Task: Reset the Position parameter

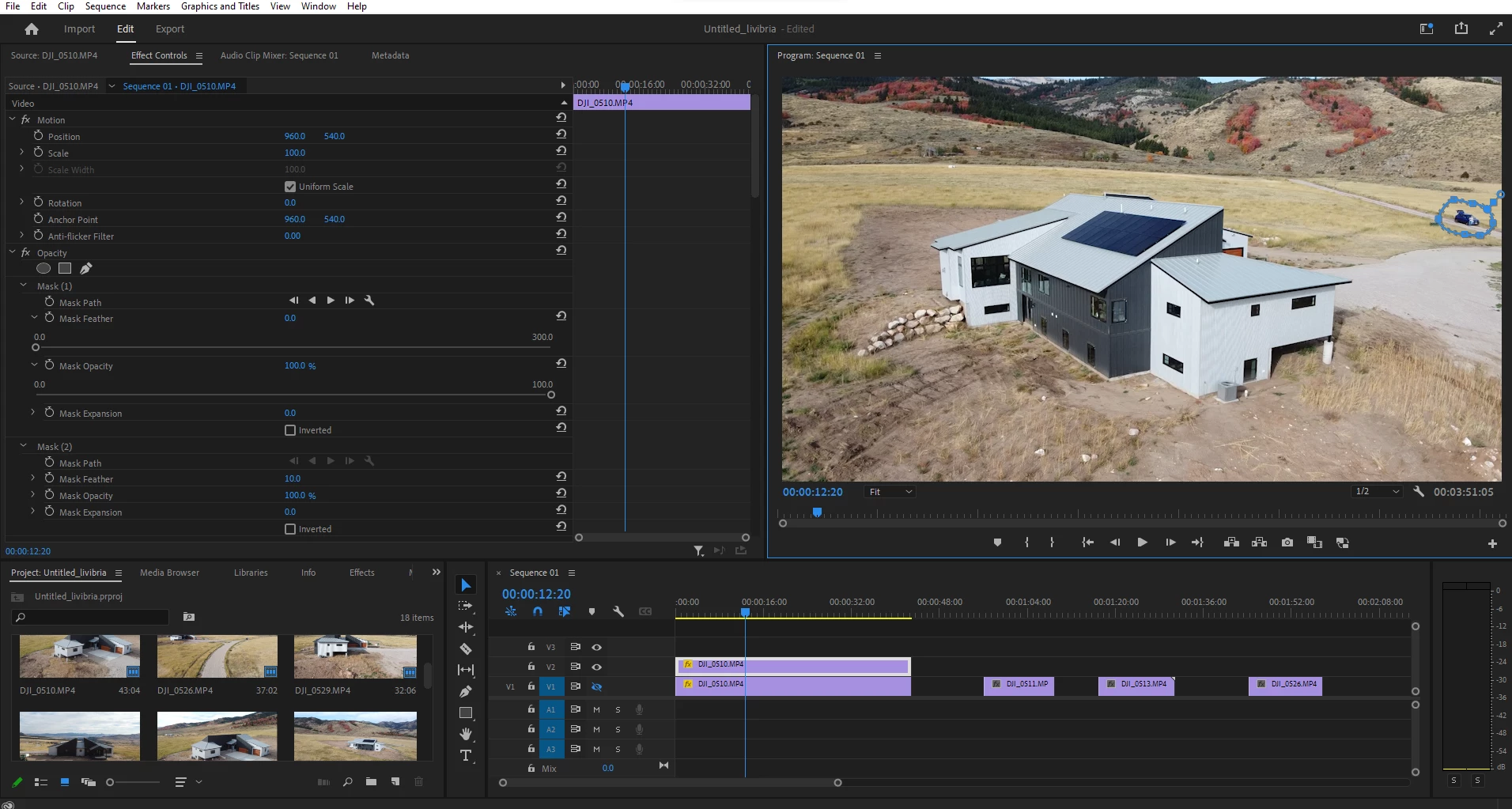Action: pos(561,134)
